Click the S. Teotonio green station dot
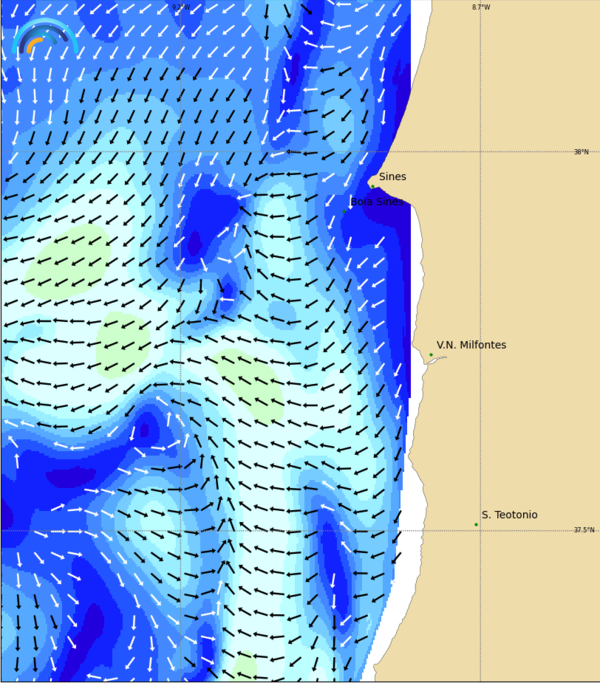The width and height of the screenshot is (600, 683). tap(476, 524)
